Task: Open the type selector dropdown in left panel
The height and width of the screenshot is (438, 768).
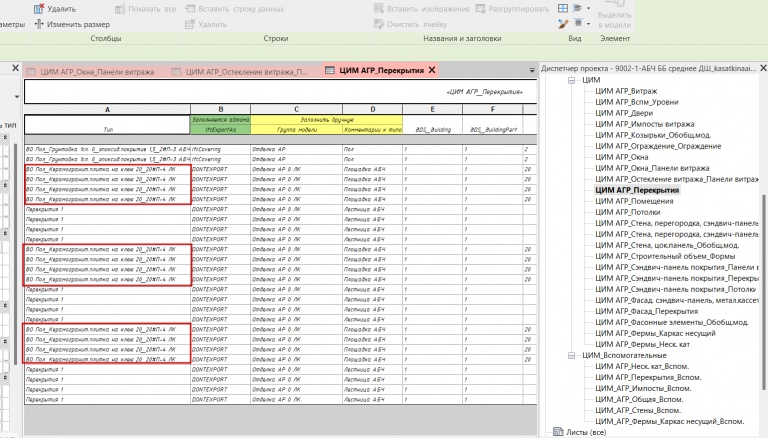Action: (16, 97)
